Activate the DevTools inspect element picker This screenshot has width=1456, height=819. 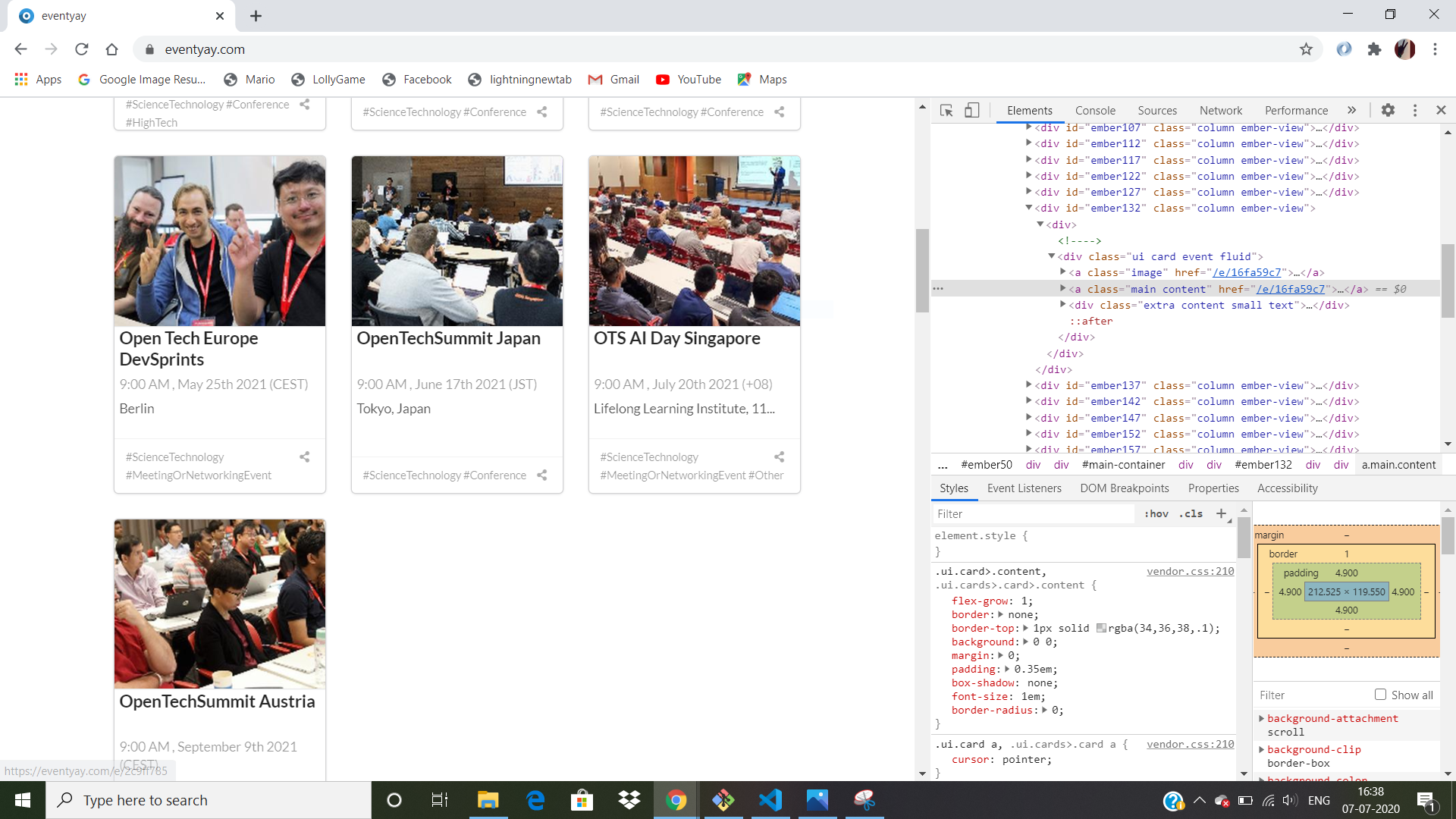coord(946,111)
